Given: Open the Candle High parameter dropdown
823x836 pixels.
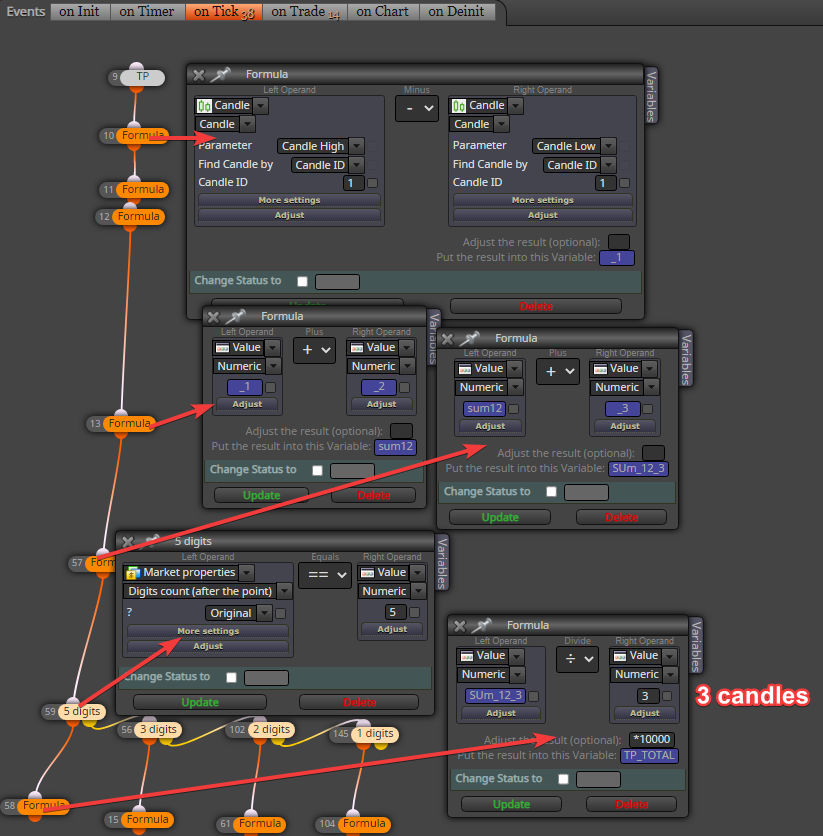Looking at the screenshot, I should [321, 147].
